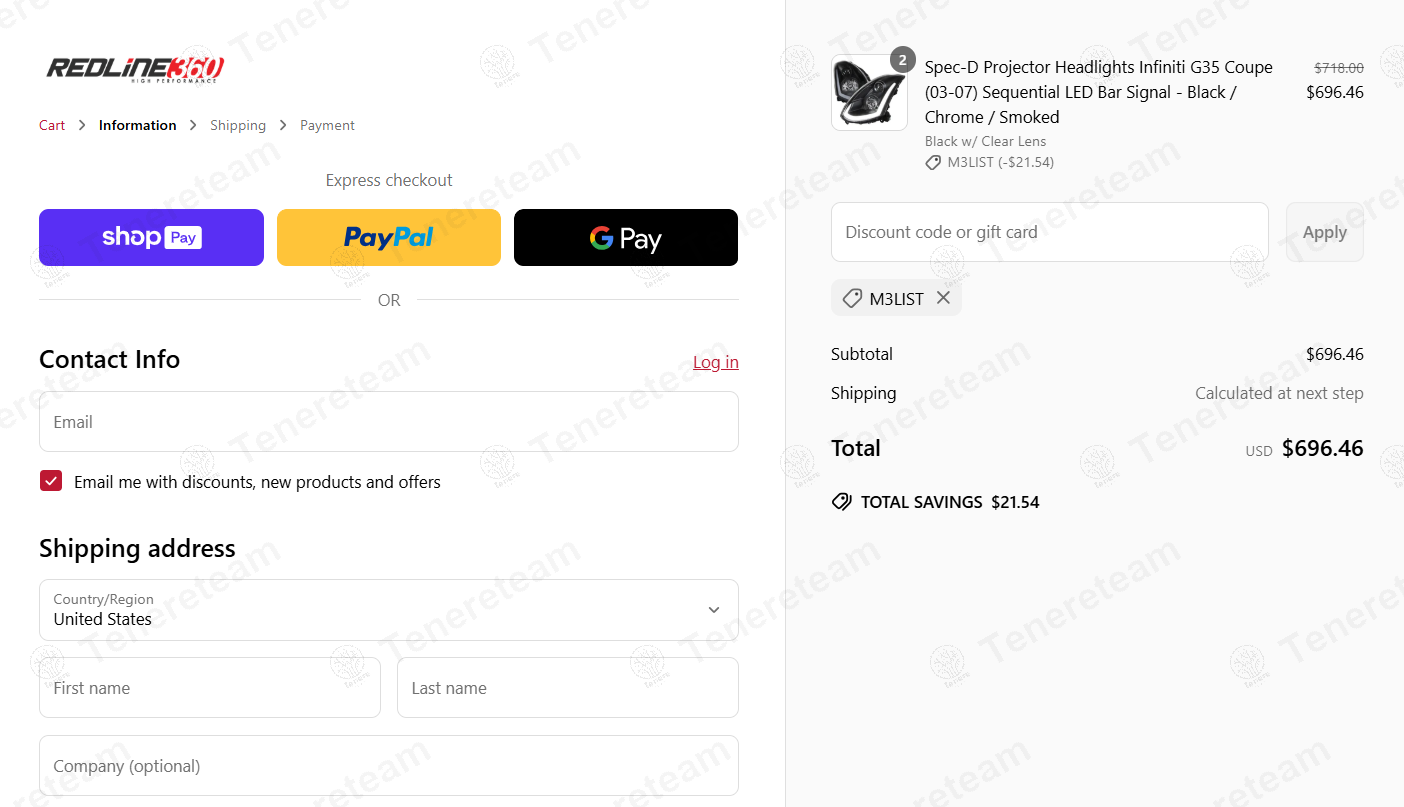Click the Discount code or gift card field
The width and height of the screenshot is (1404, 807).
(1050, 232)
